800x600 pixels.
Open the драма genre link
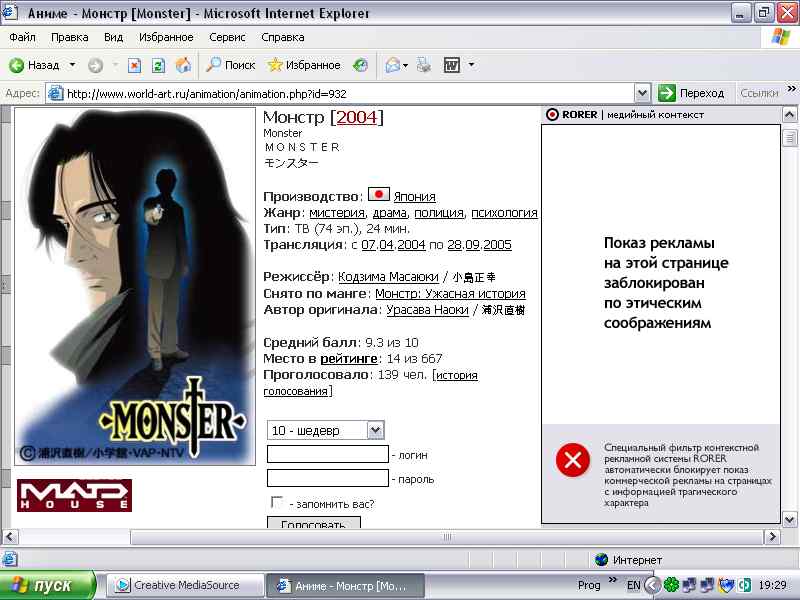(x=390, y=213)
